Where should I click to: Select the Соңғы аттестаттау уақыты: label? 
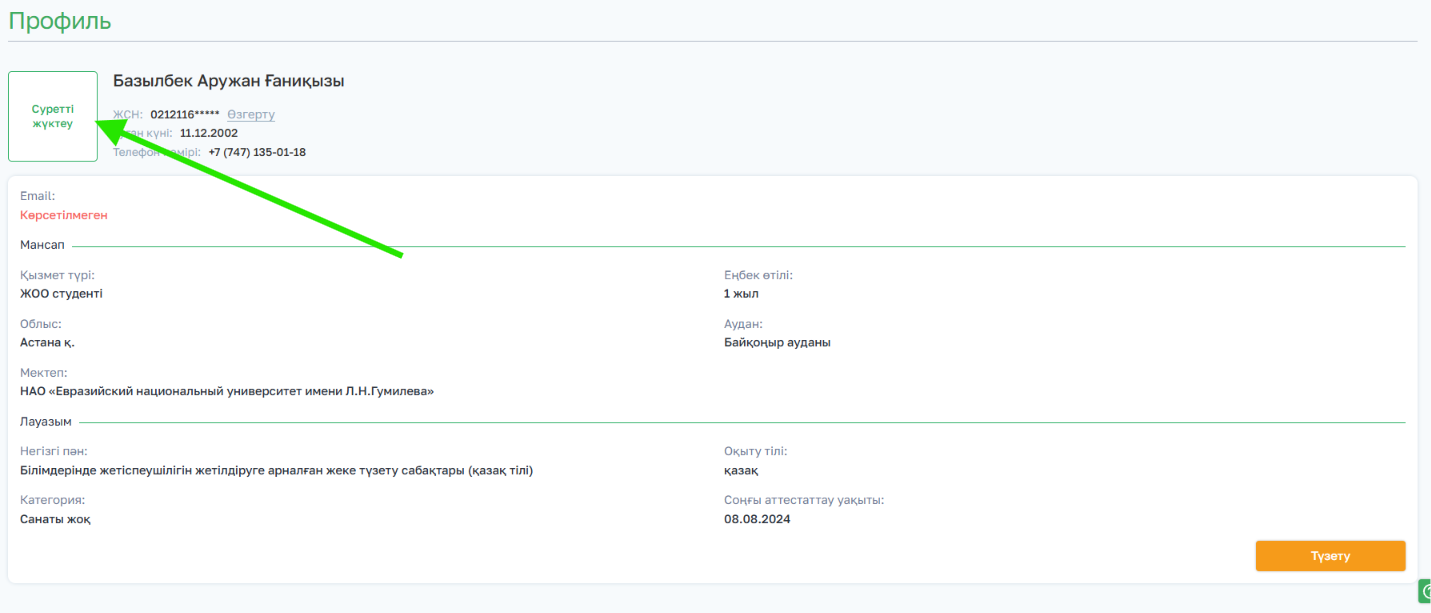pyautogui.click(x=804, y=499)
